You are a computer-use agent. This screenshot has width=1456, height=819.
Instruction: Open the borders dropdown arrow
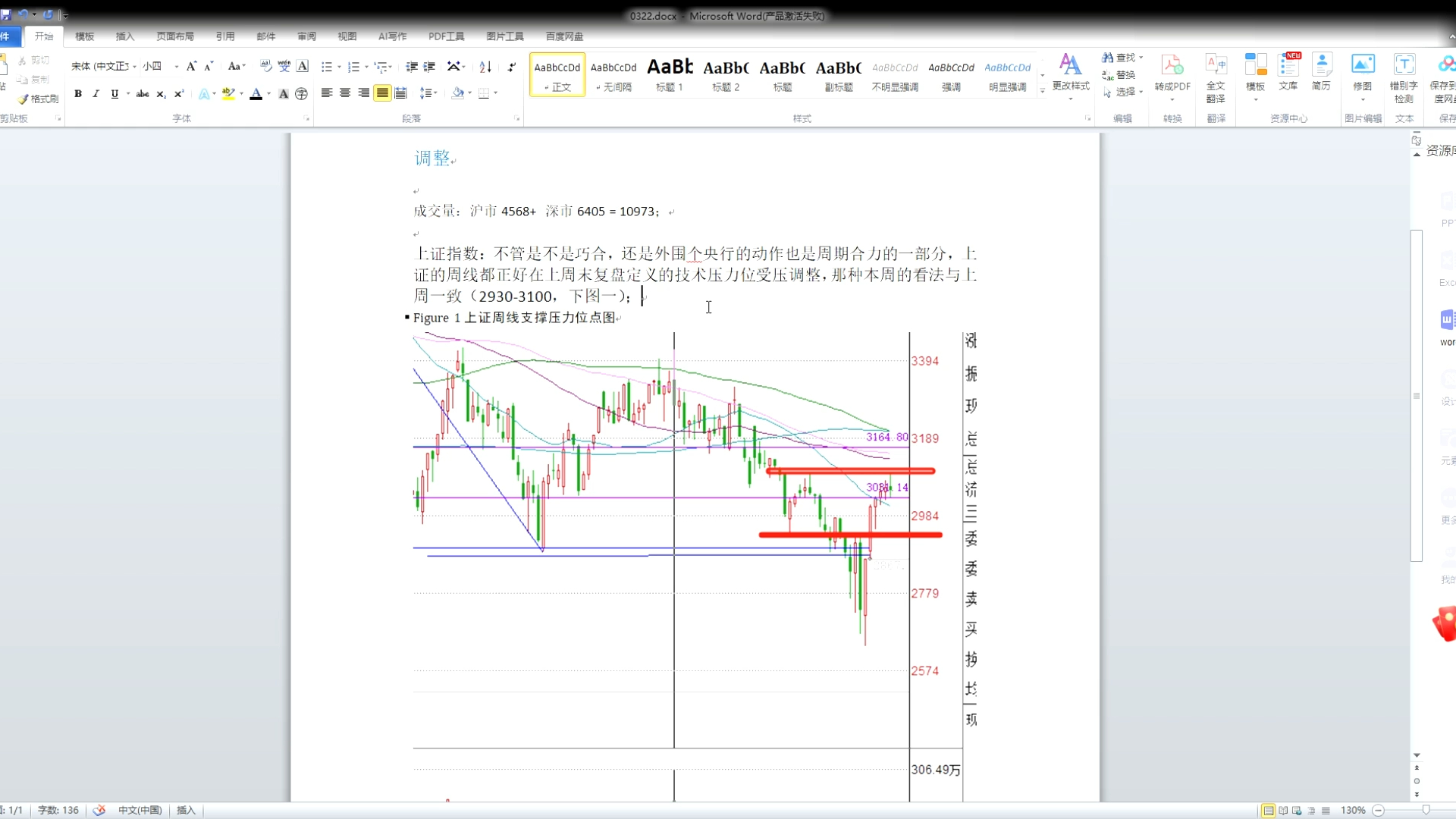point(496,93)
